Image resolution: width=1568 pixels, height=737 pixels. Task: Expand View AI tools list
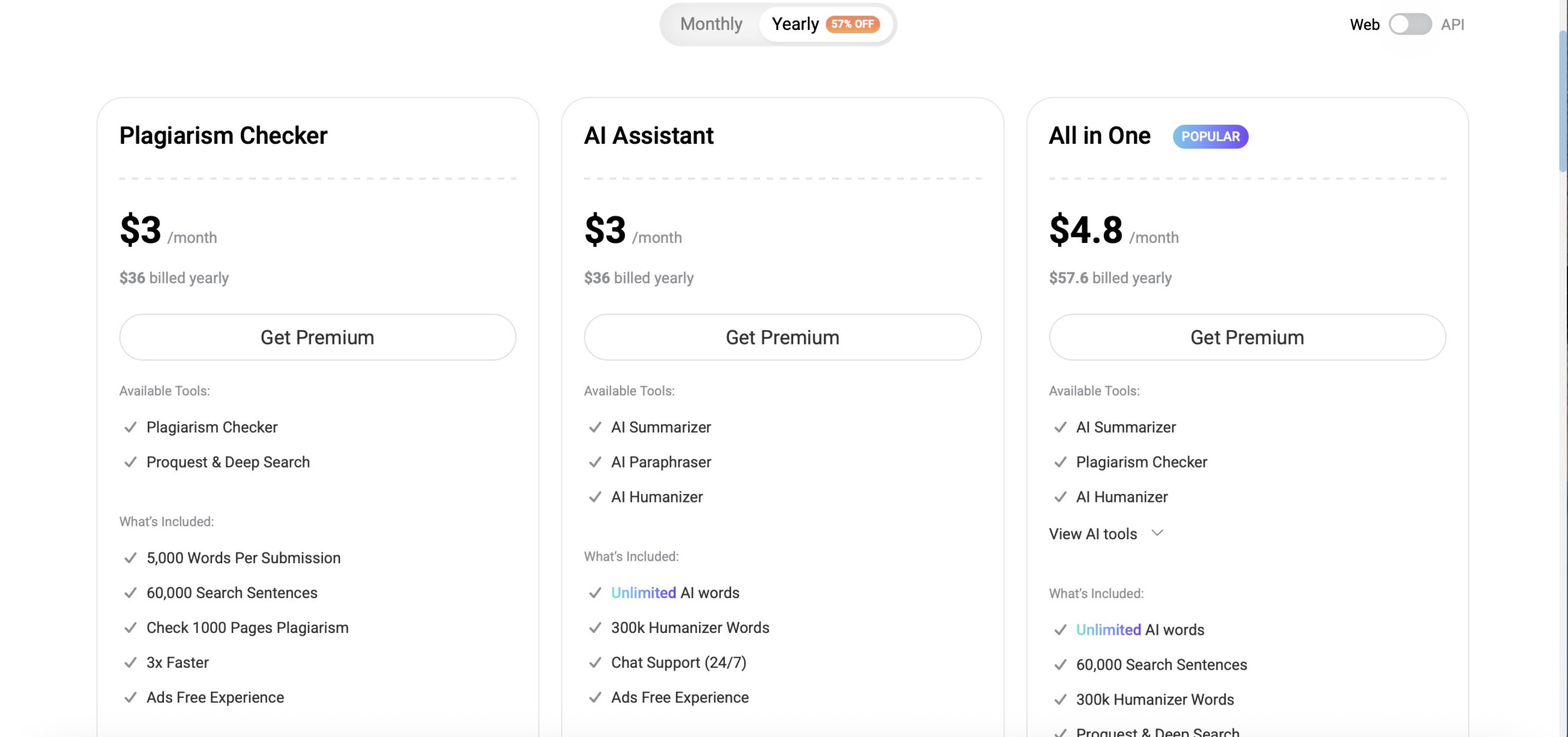(x=1093, y=534)
